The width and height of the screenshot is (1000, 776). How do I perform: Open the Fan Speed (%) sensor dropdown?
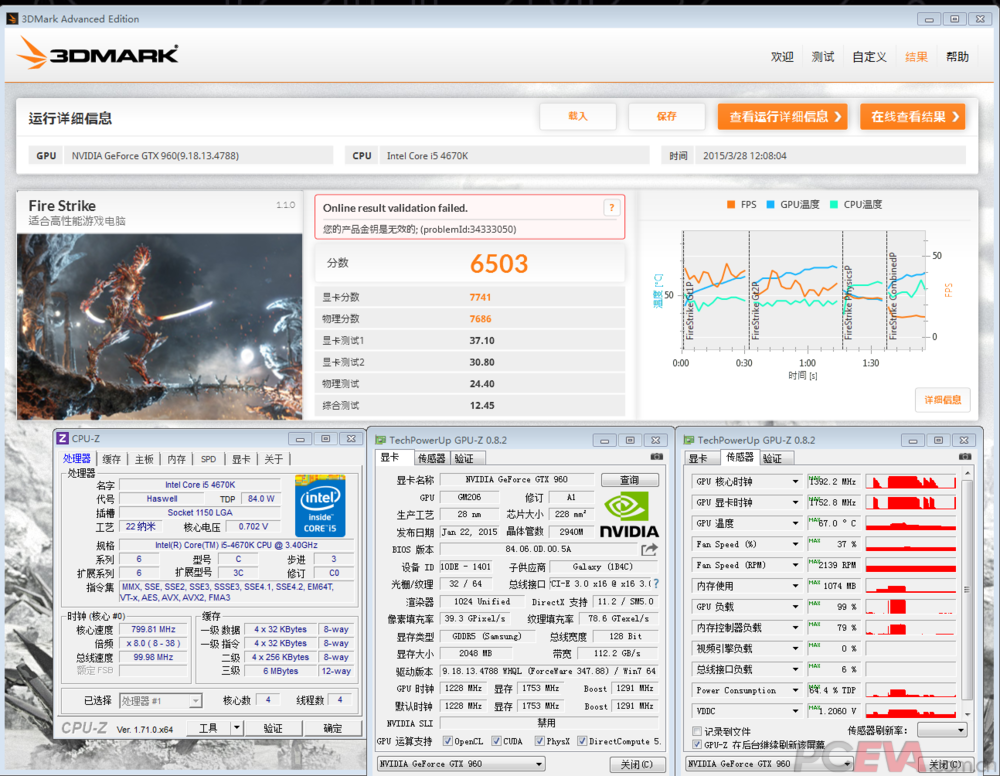coord(795,544)
